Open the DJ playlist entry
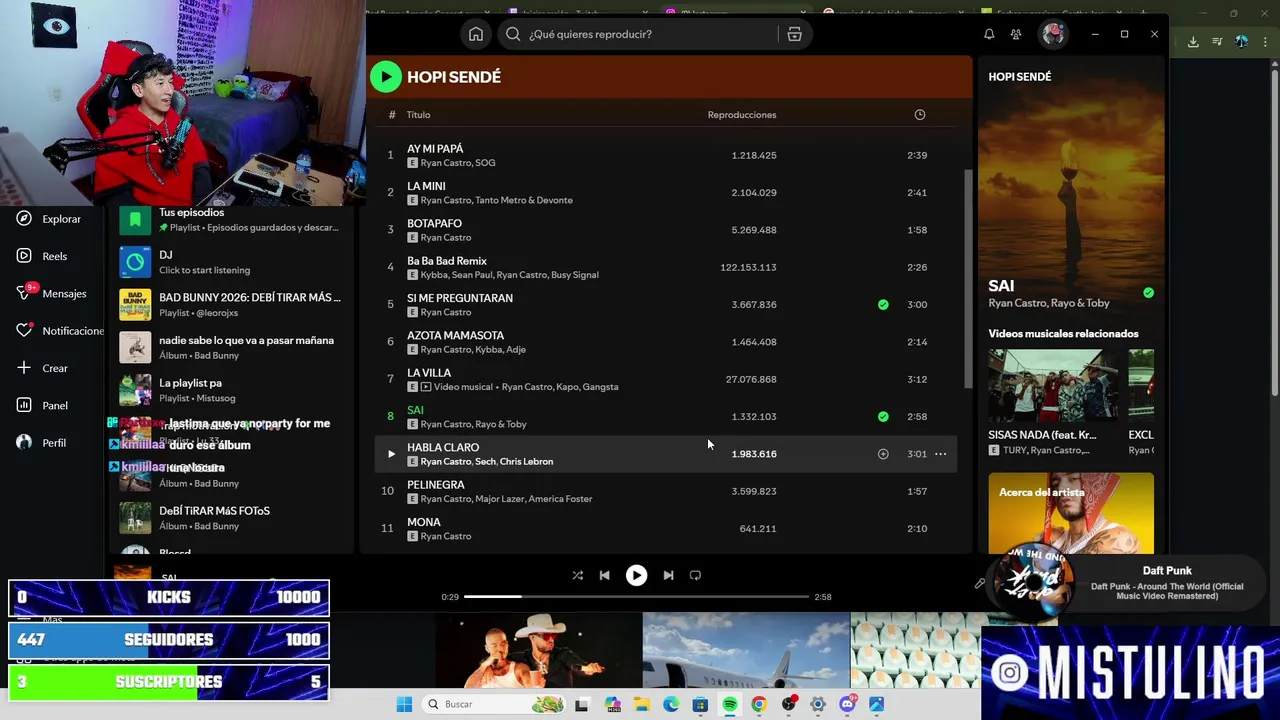The height and width of the screenshot is (720, 1280). pyautogui.click(x=230, y=262)
